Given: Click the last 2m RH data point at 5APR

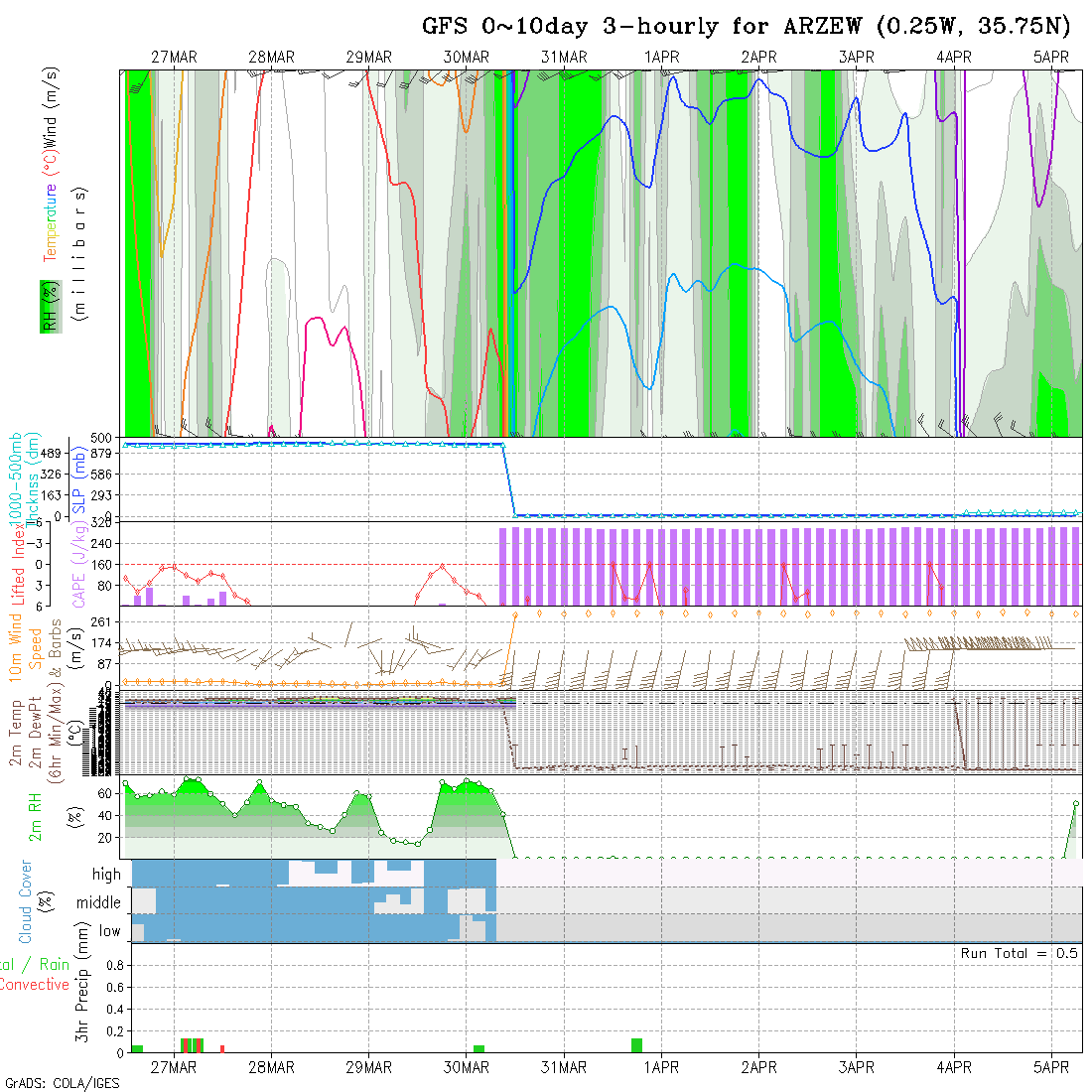Looking at the screenshot, I should (1076, 802).
